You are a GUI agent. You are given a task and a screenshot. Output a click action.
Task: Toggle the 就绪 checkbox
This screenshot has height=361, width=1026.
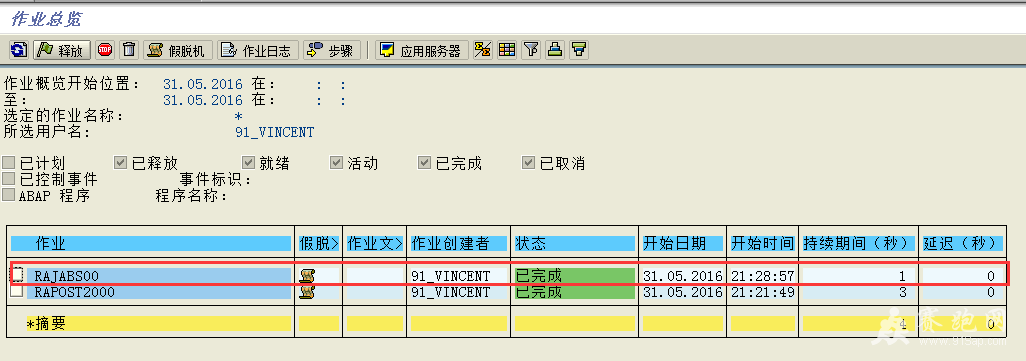248,162
